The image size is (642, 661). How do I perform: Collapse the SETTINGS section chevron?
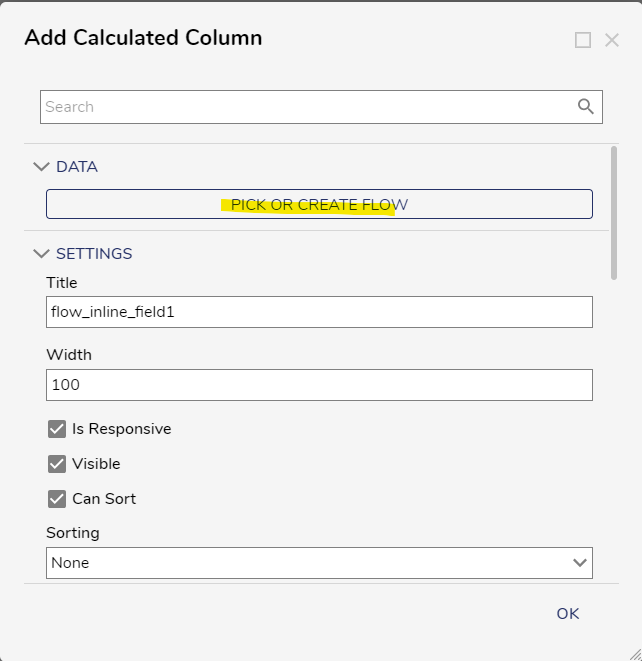click(41, 254)
